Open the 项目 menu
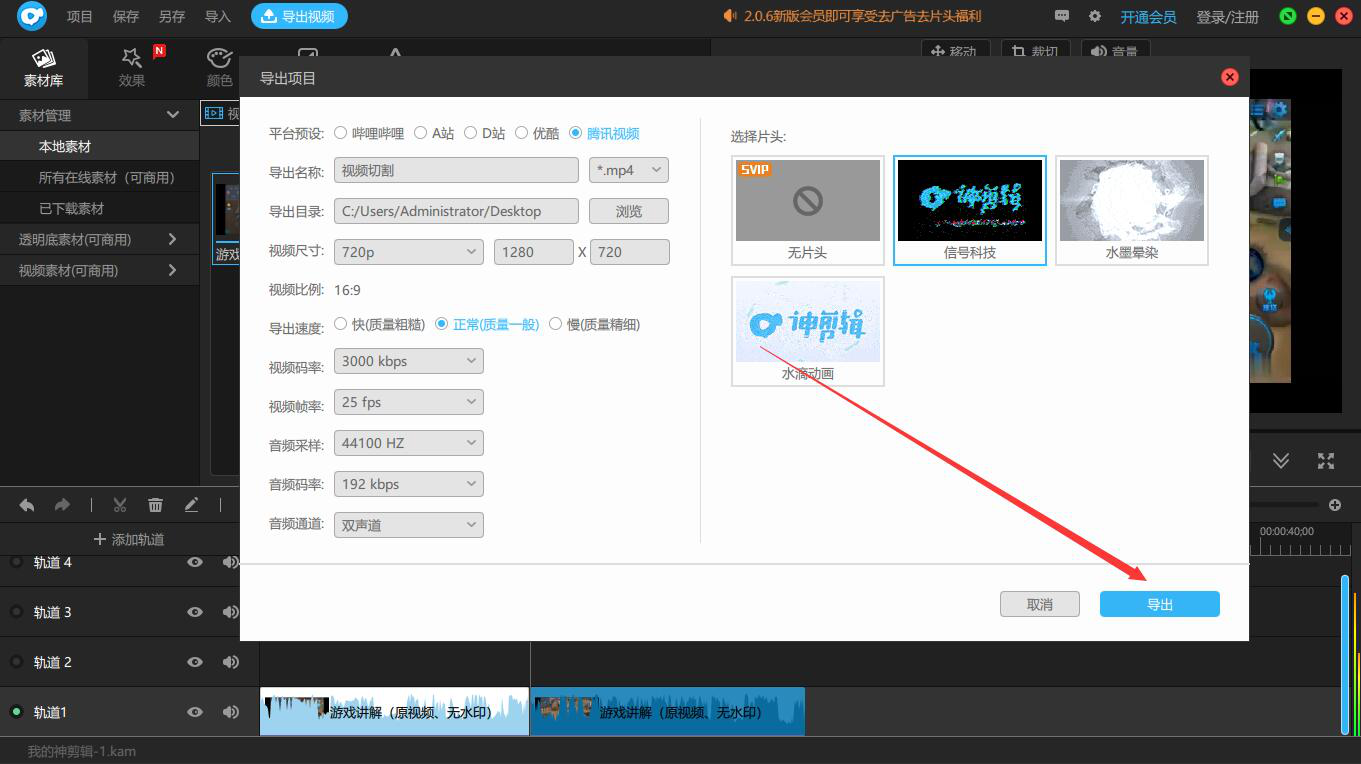Viewport: 1361px width, 764px height. tap(80, 16)
